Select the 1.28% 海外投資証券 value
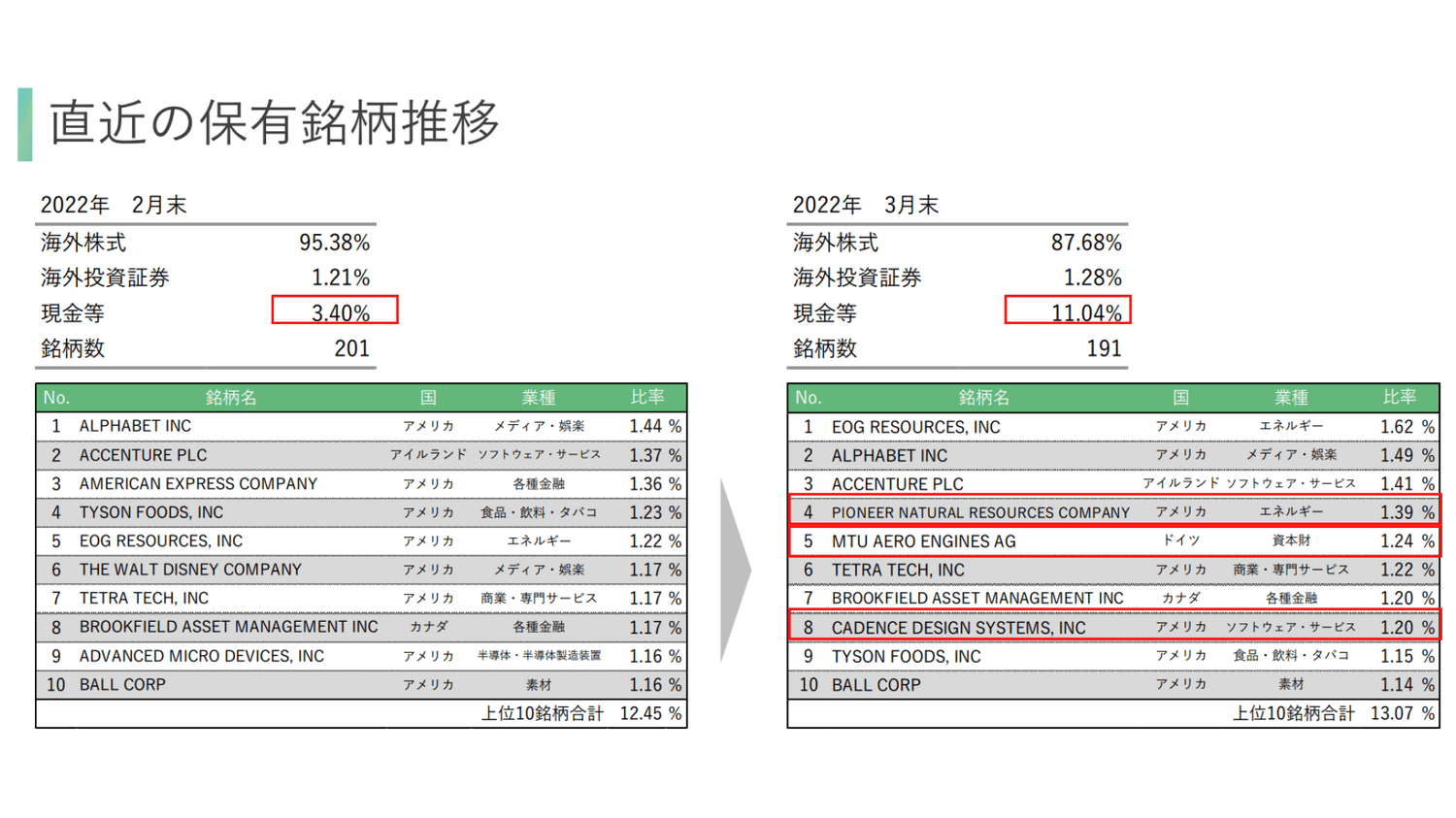The height and width of the screenshot is (818, 1456). (1093, 278)
